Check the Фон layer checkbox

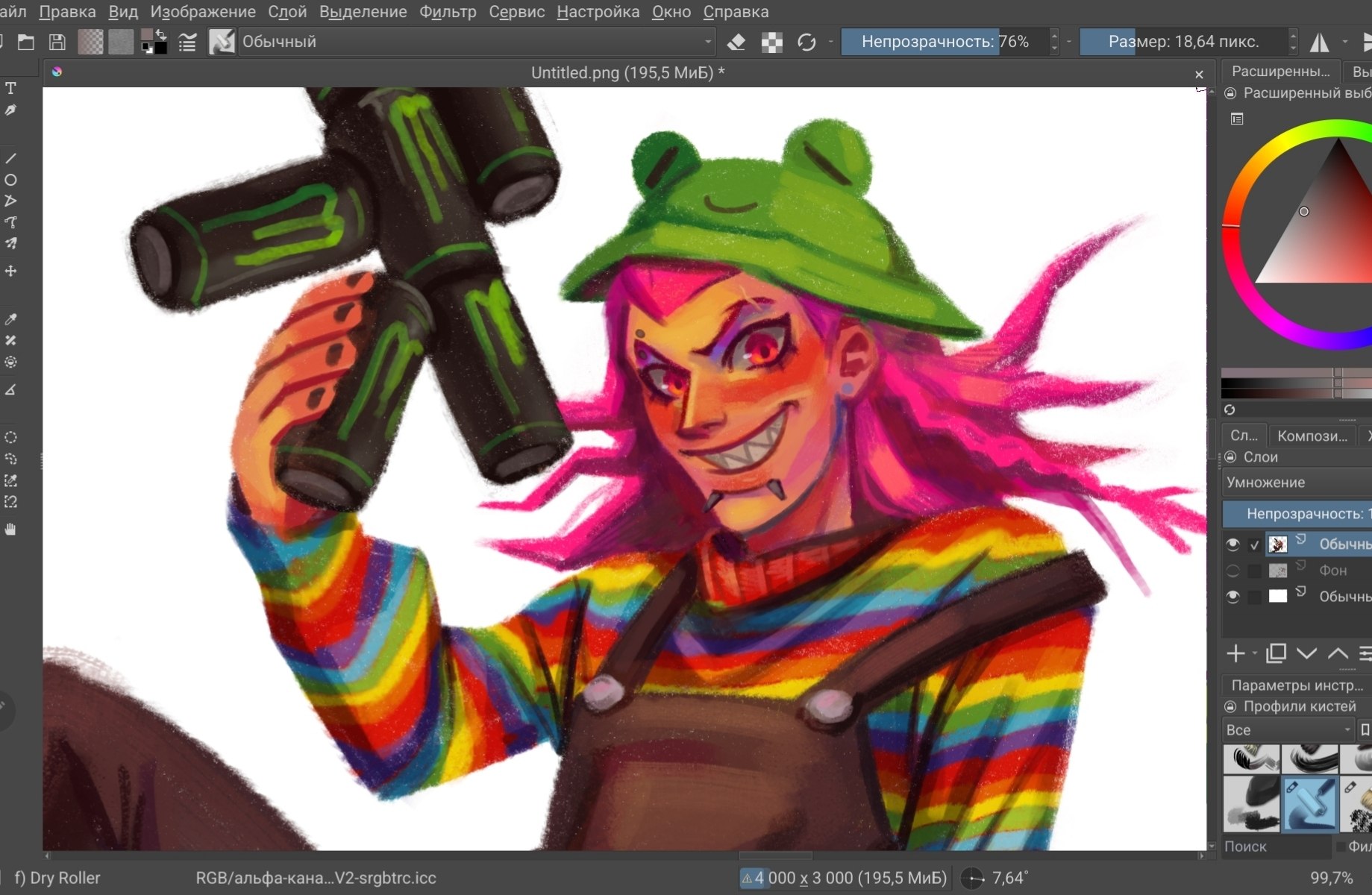click(x=1255, y=571)
